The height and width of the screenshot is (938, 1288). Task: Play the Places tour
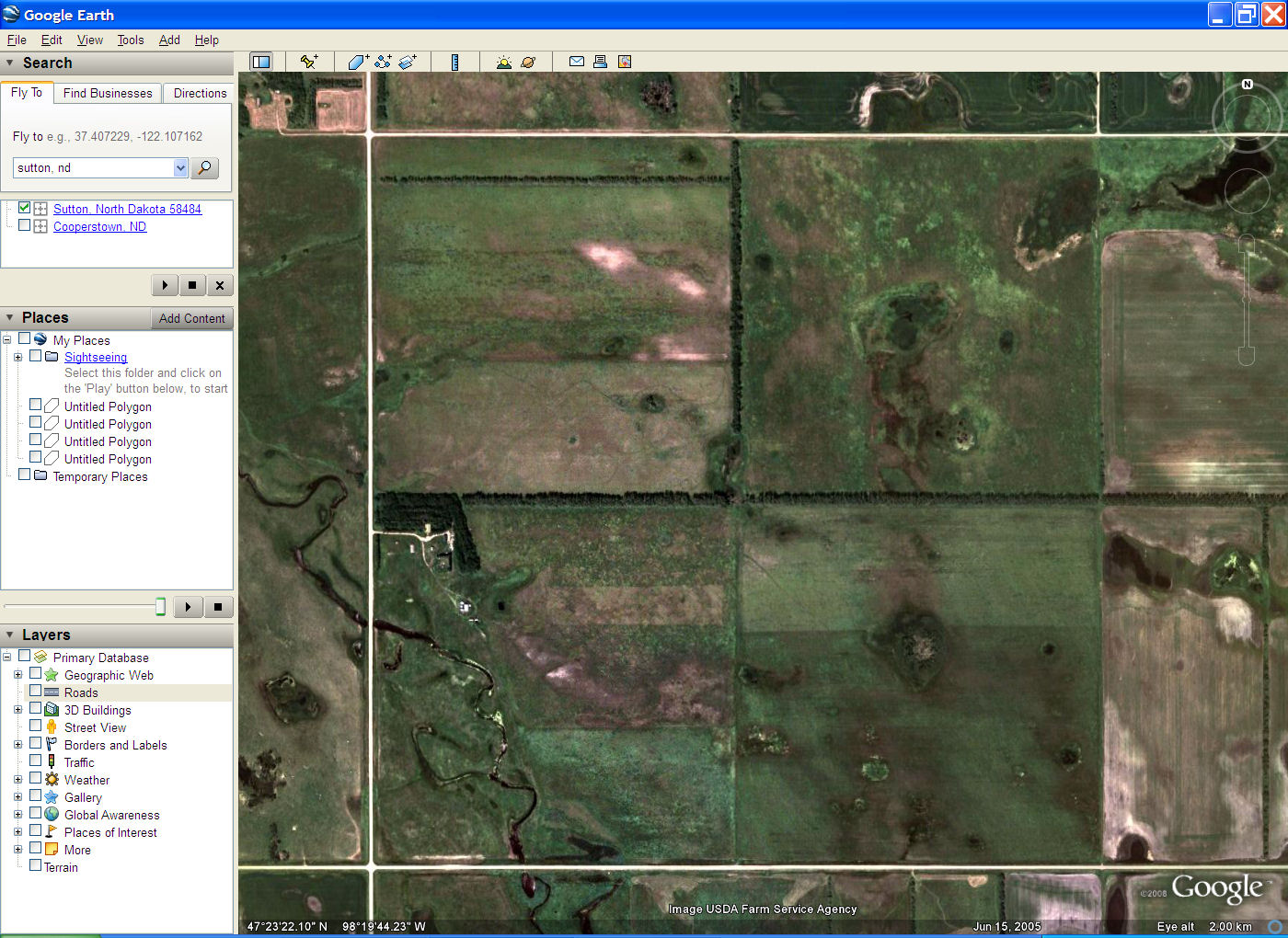[188, 607]
